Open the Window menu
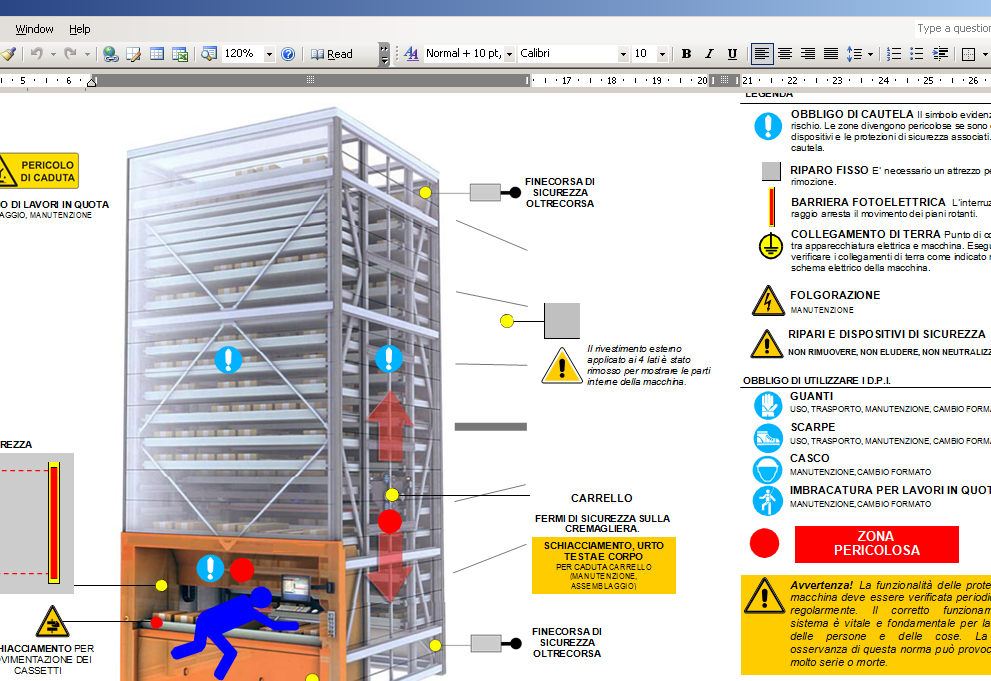Screen dimensions: 991x681 (x=35, y=29)
